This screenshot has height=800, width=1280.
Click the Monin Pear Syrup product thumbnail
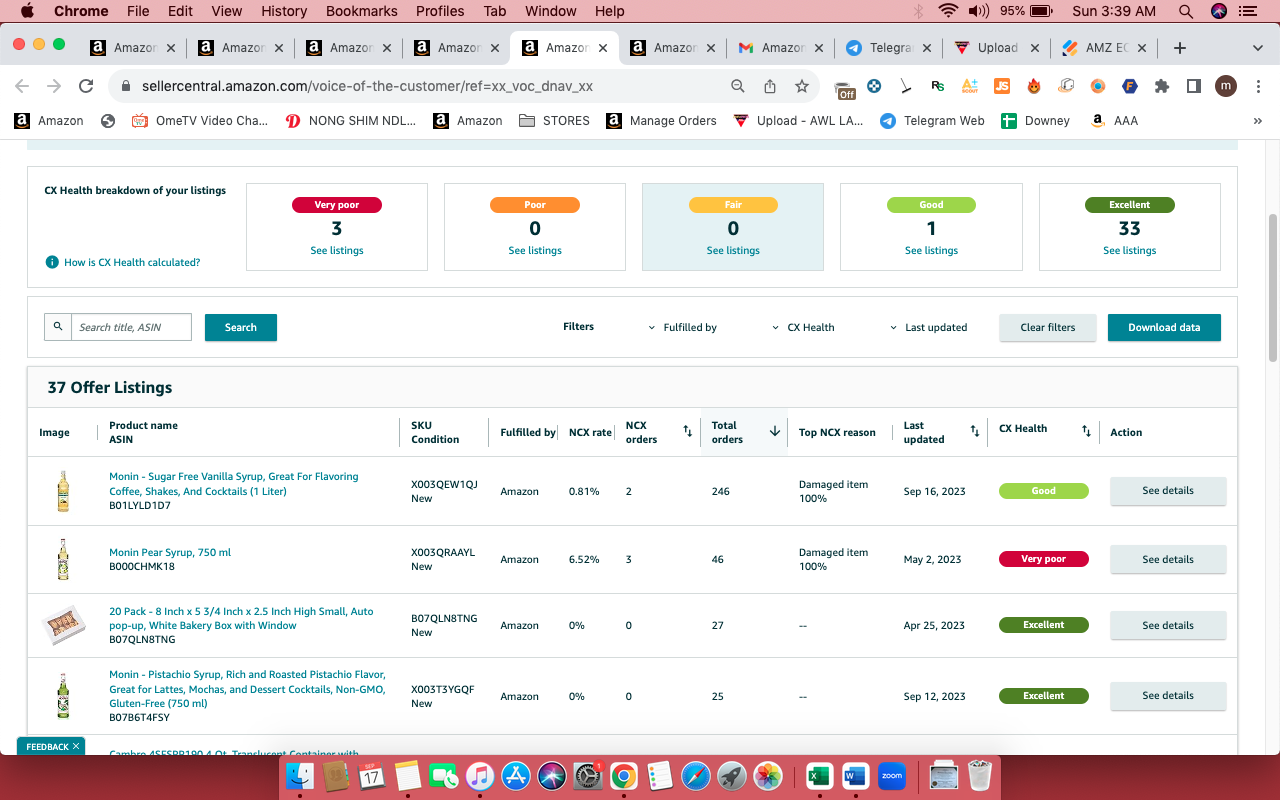point(63,559)
